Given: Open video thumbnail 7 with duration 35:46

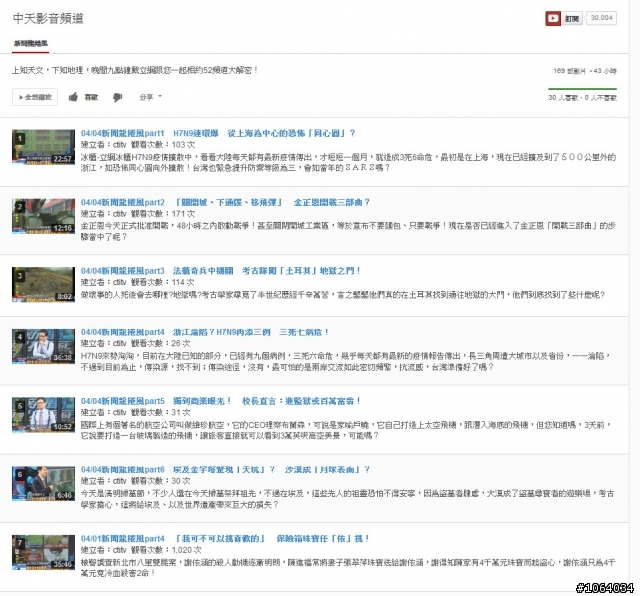Looking at the screenshot, I should [43, 552].
